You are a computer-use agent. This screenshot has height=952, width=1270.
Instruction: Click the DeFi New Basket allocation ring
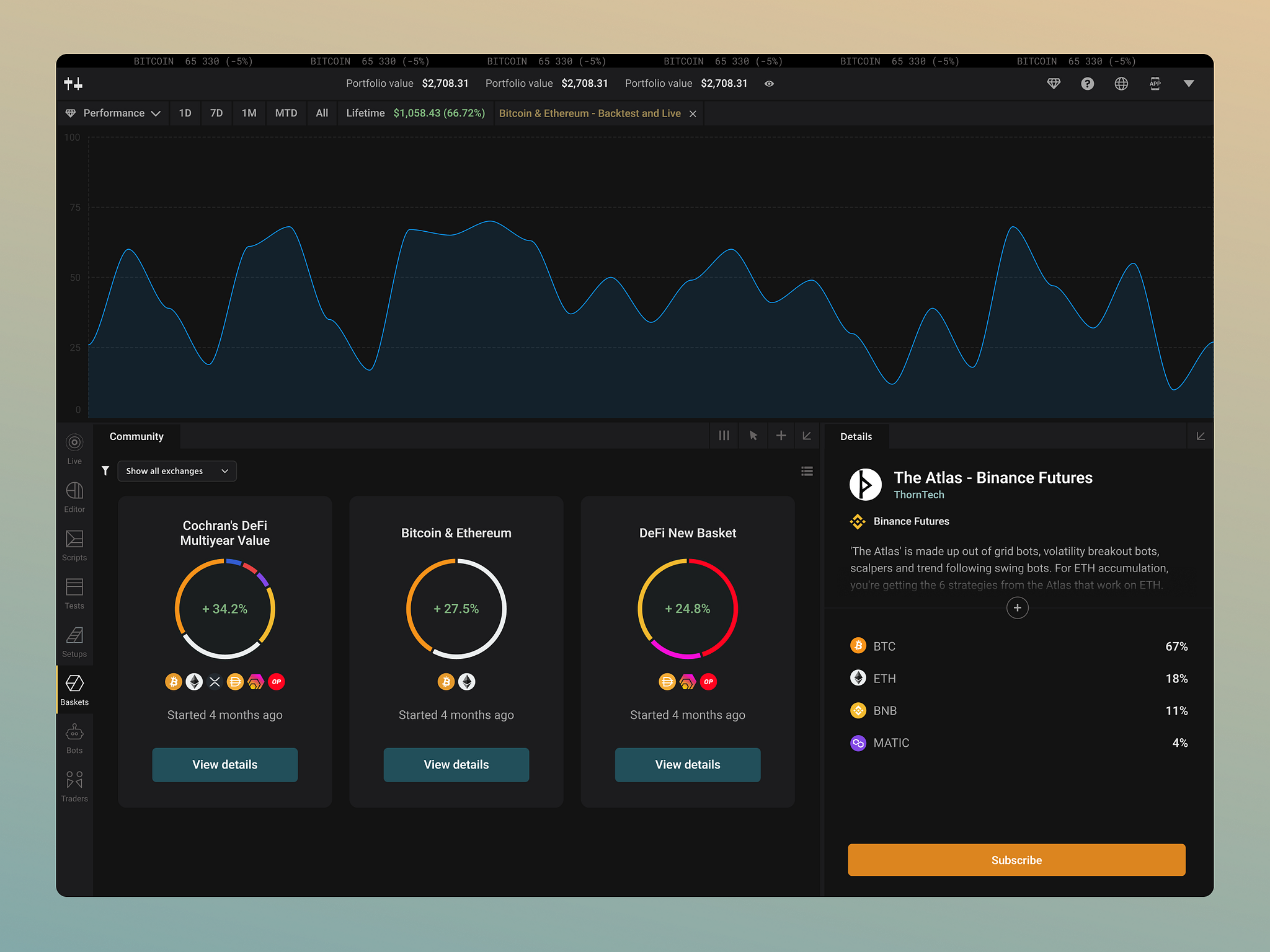pos(688,608)
